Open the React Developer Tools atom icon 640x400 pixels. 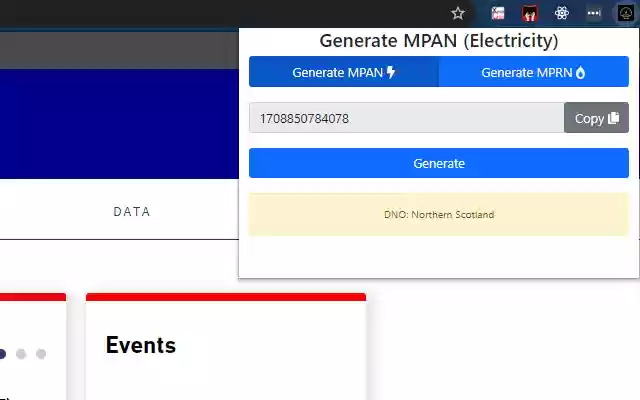[562, 13]
